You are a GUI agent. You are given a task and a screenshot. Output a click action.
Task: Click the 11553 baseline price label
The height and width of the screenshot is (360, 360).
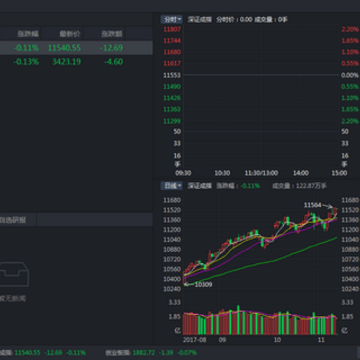click(x=172, y=75)
